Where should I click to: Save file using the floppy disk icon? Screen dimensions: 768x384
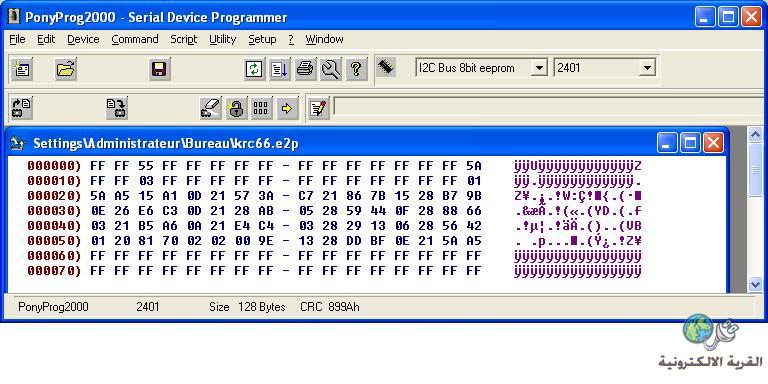(159, 69)
